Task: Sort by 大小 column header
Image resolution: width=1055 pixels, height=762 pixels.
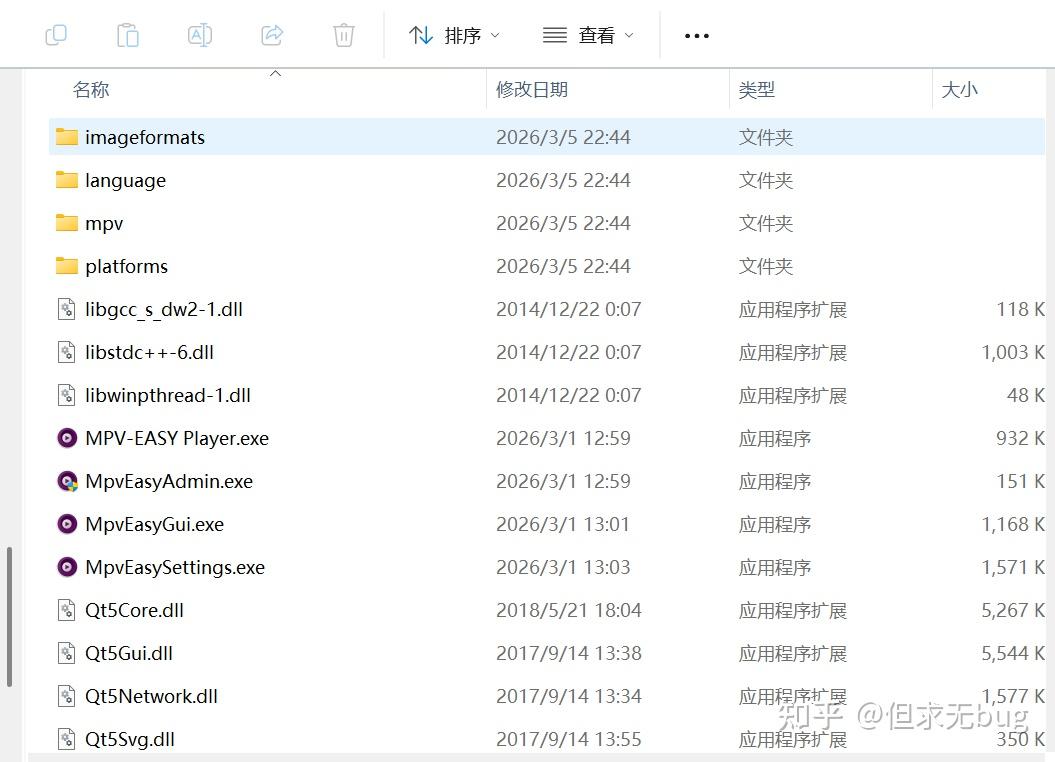Action: point(959,89)
